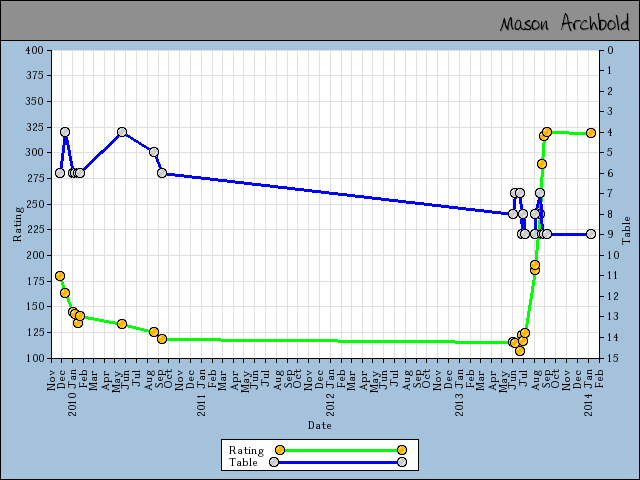The image size is (640, 480).
Task: Click the 2012 year label on date axis
Action: [x=330, y=404]
